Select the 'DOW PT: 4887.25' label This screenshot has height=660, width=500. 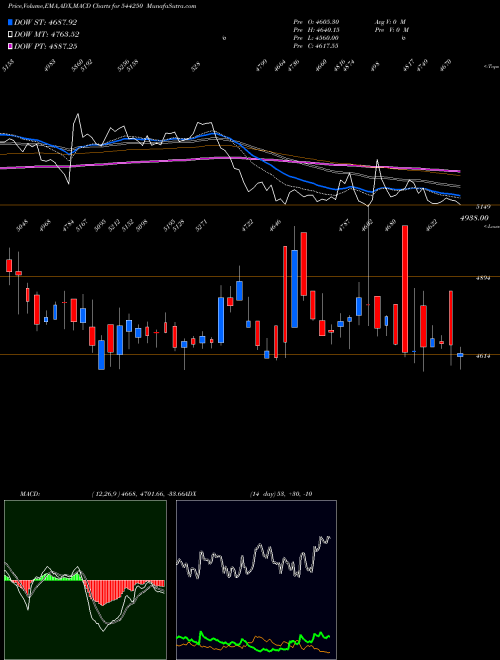[x=46, y=46]
